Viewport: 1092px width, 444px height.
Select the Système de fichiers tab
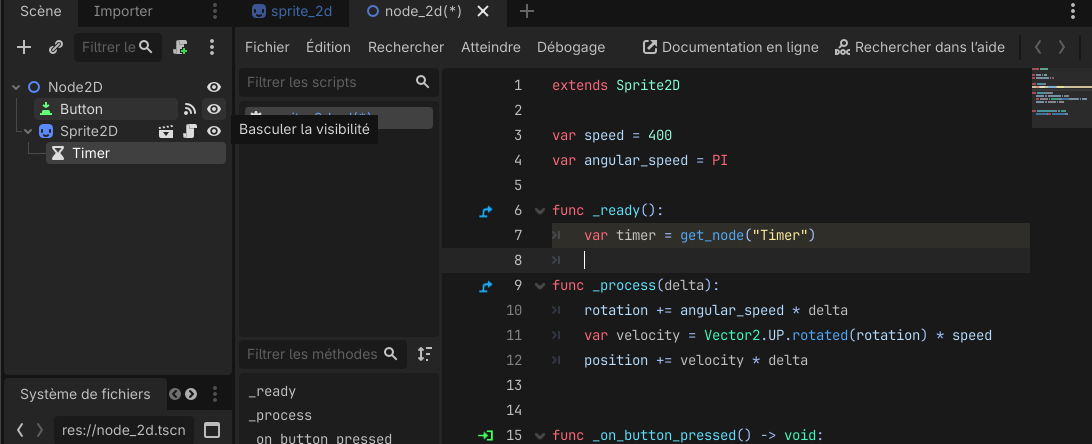pyautogui.click(x=85, y=394)
